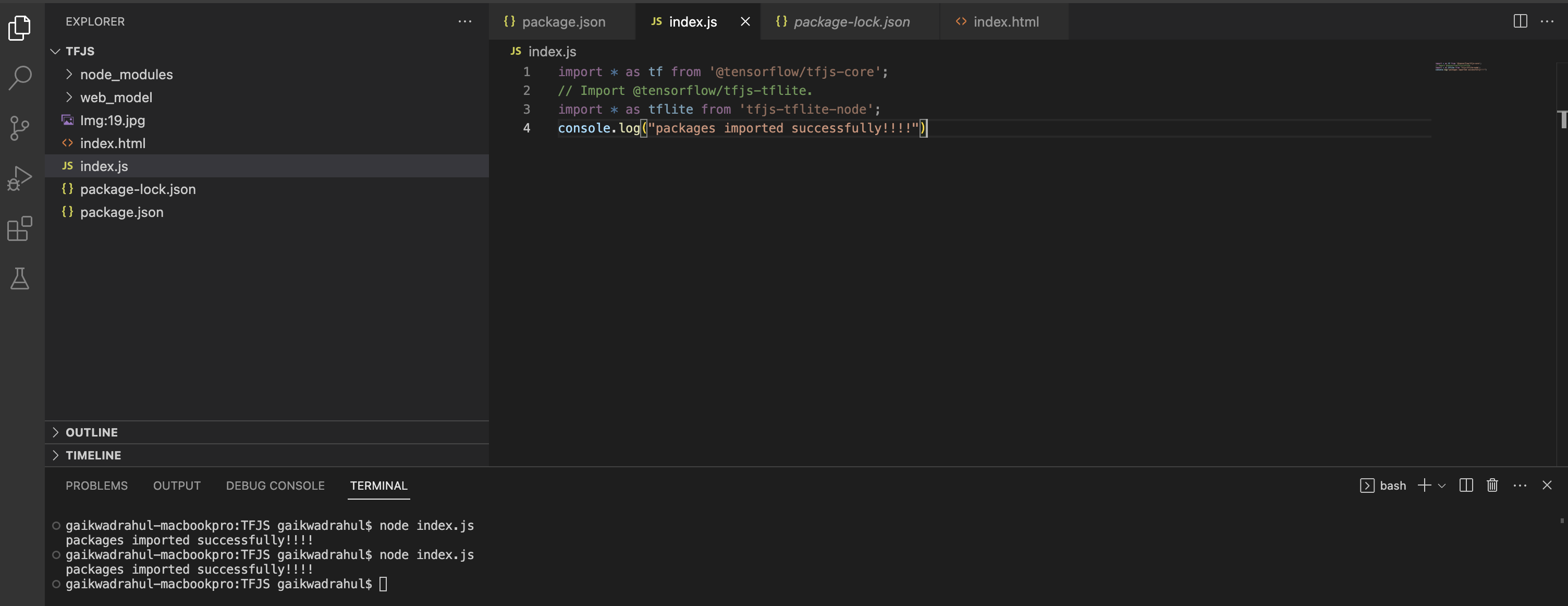This screenshot has height=606, width=1568.
Task: Close the index.js editor tab
Action: click(745, 22)
